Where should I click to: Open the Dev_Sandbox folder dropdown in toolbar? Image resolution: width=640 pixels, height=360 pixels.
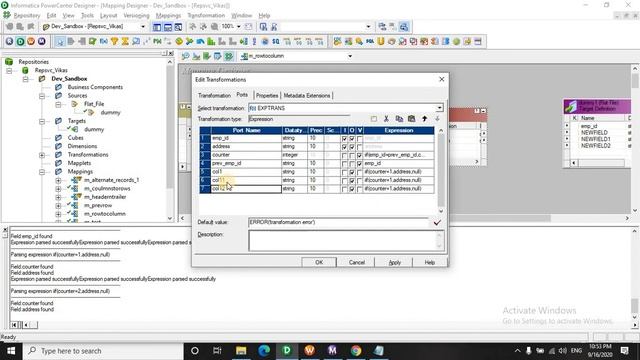click(x=143, y=27)
